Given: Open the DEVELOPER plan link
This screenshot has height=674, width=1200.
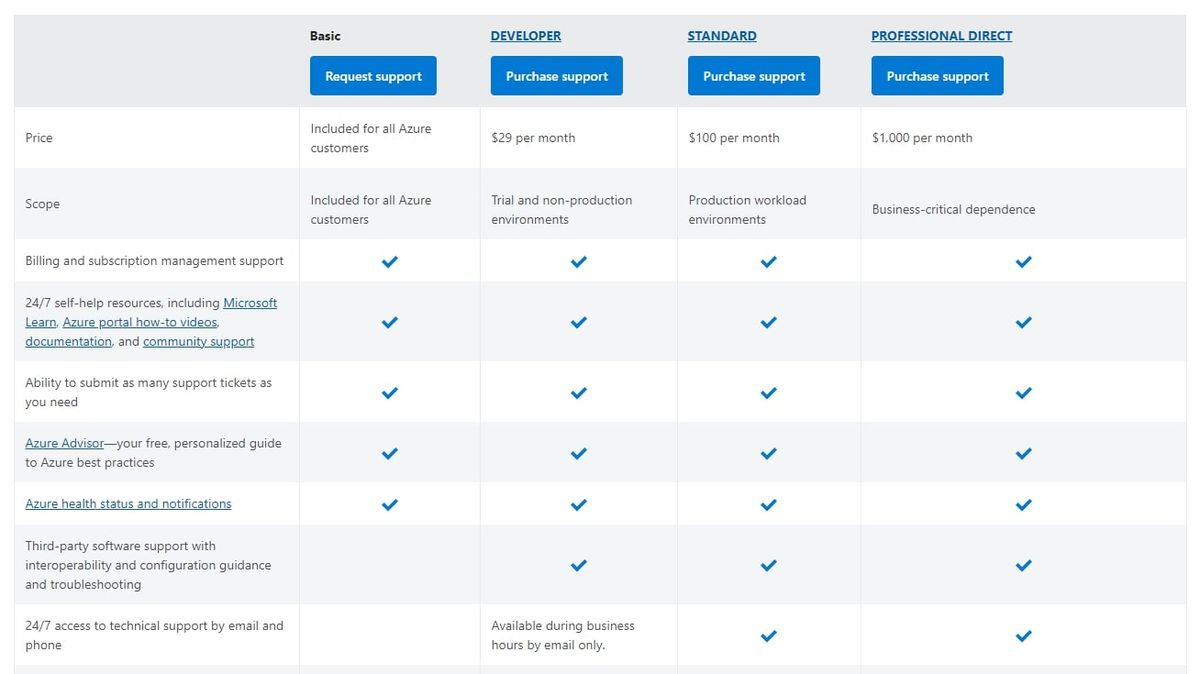Looking at the screenshot, I should [x=525, y=35].
